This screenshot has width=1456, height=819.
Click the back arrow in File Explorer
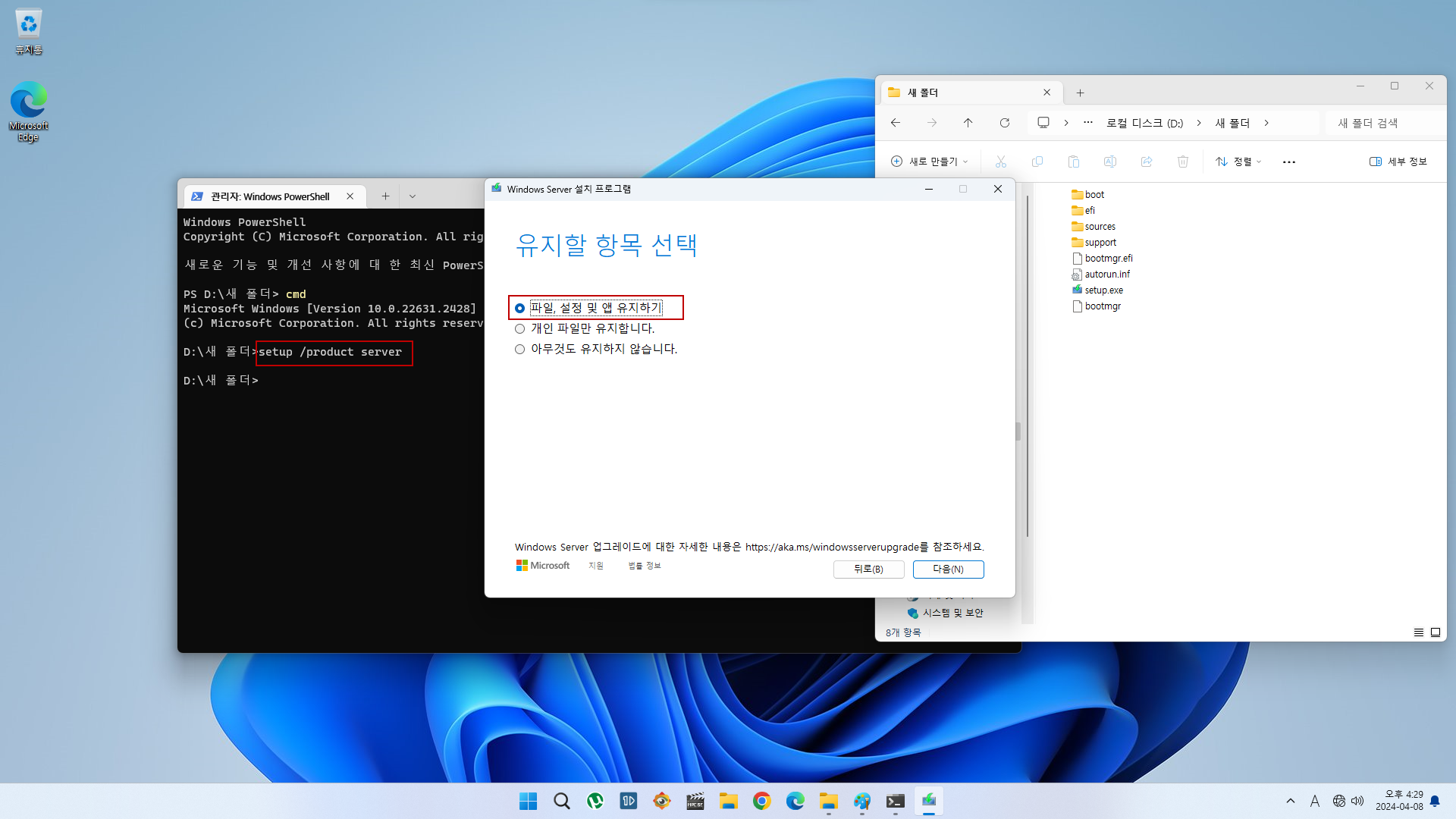pos(896,123)
